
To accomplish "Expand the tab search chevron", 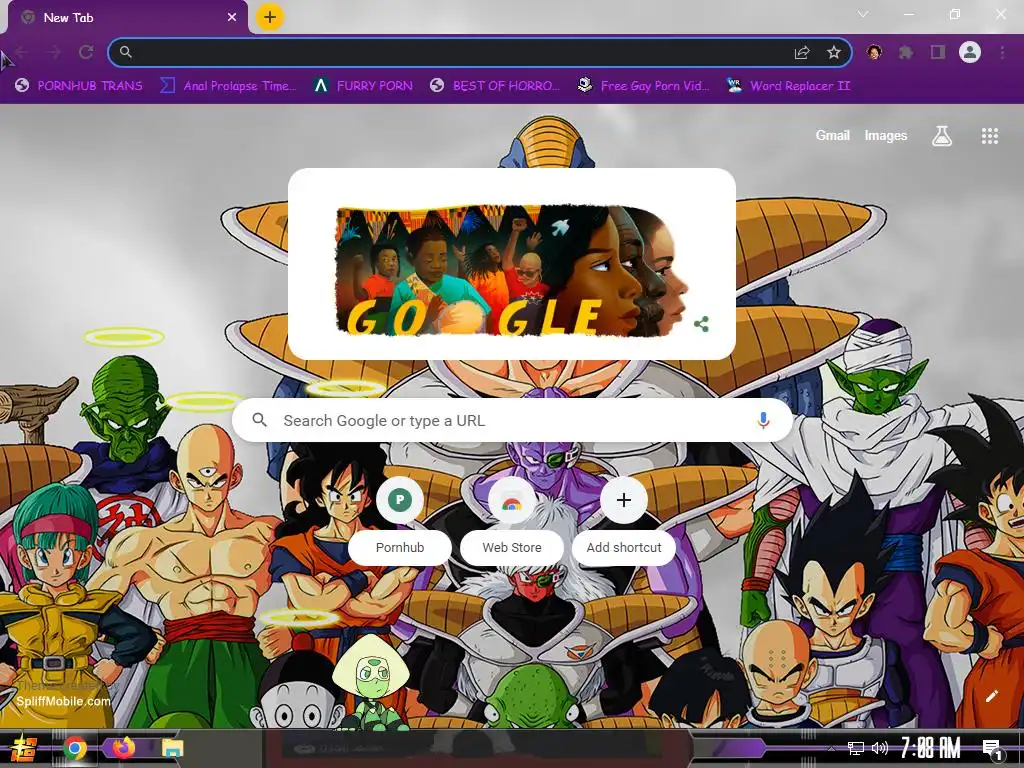I will (x=863, y=14).
